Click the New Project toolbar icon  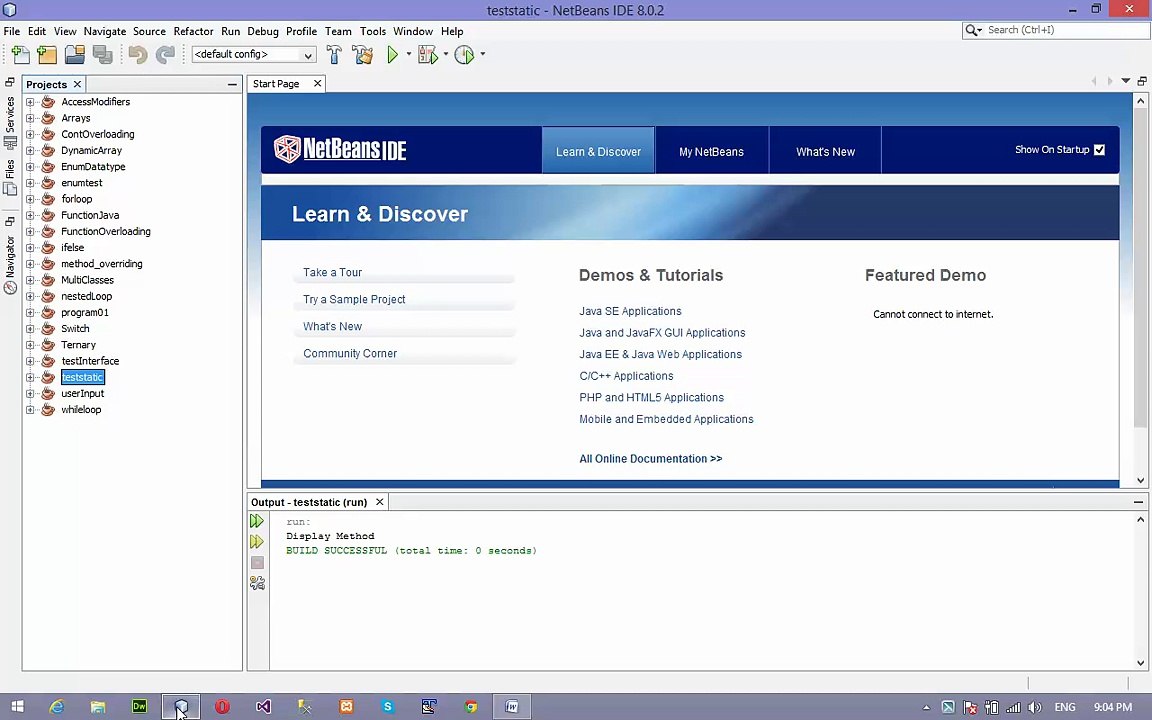click(47, 54)
